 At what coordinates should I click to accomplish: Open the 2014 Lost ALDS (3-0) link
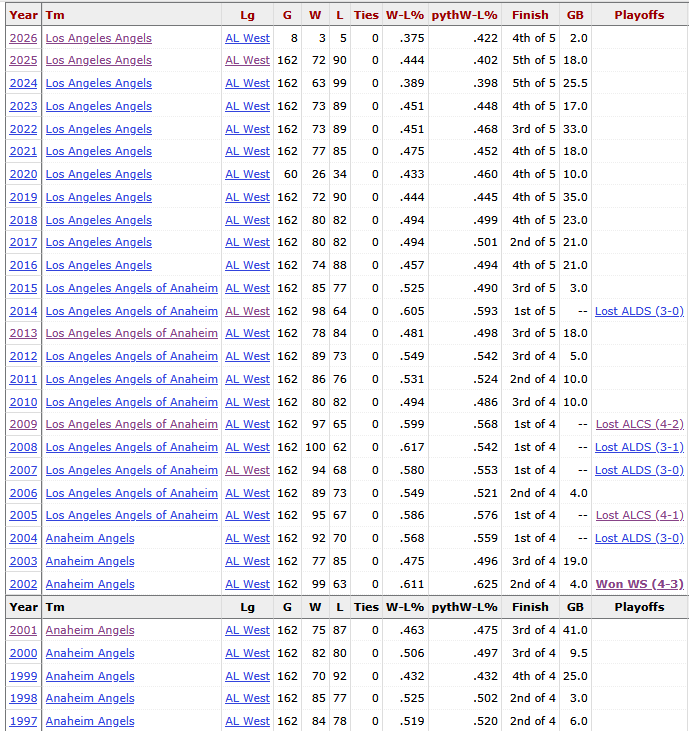pyautogui.click(x=639, y=311)
